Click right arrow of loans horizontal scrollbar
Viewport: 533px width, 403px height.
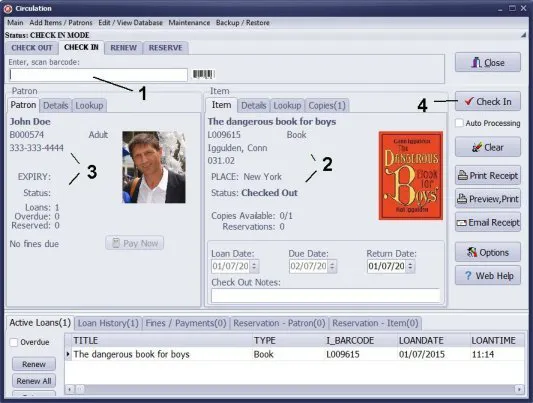[519, 389]
